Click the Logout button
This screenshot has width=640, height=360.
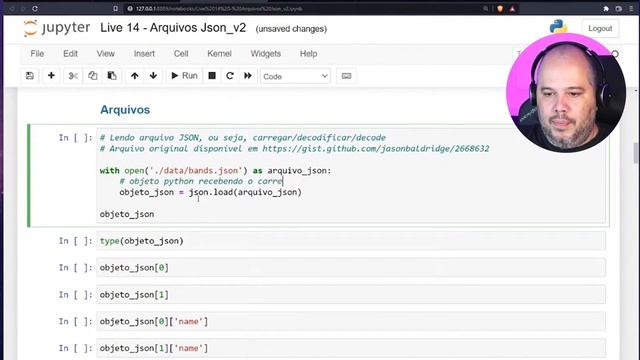tap(600, 29)
